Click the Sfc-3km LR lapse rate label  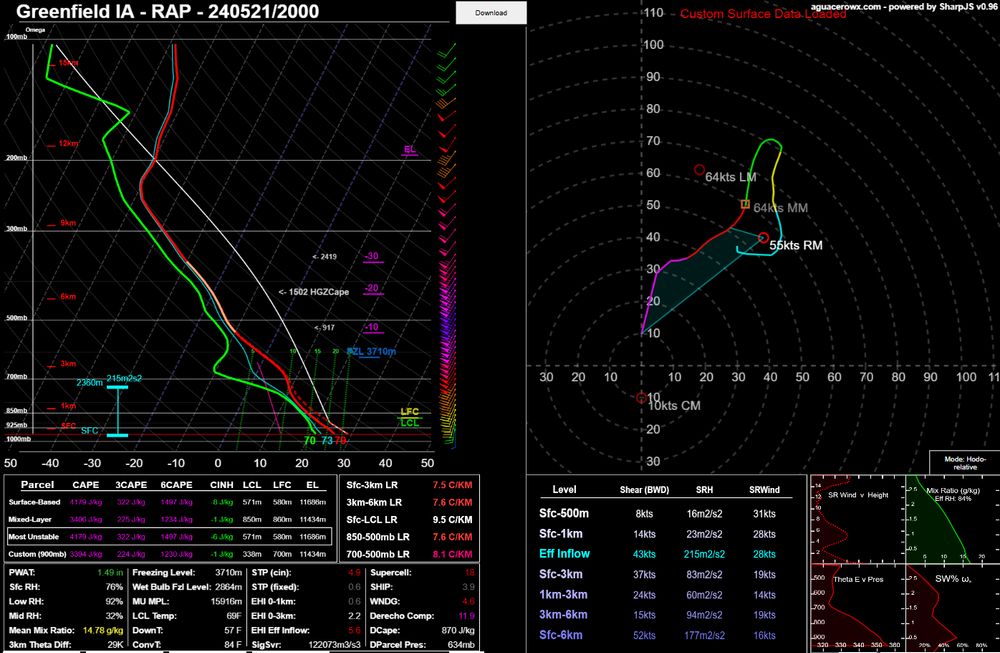pyautogui.click(x=371, y=485)
